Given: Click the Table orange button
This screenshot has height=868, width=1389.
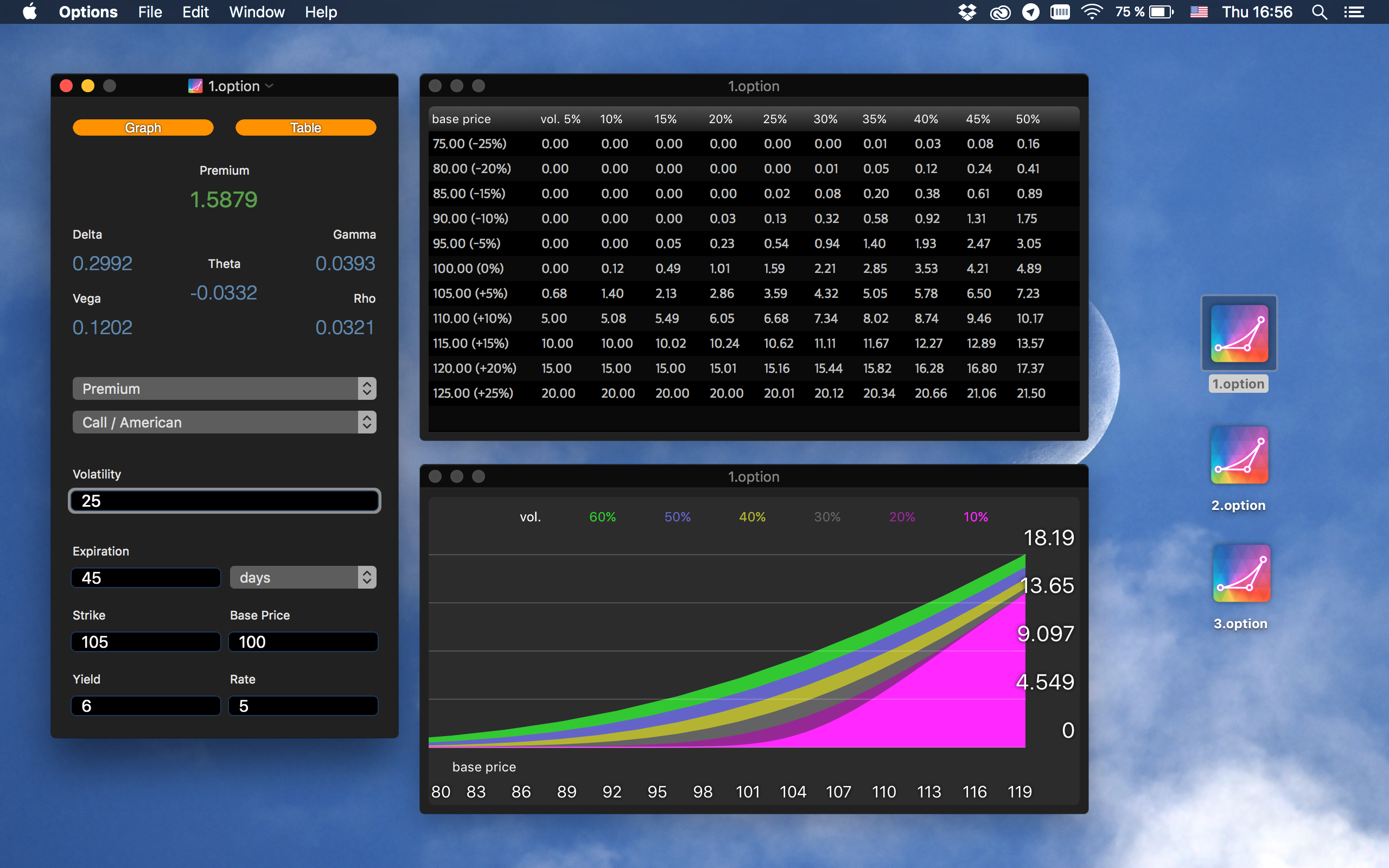Looking at the screenshot, I should point(305,127).
